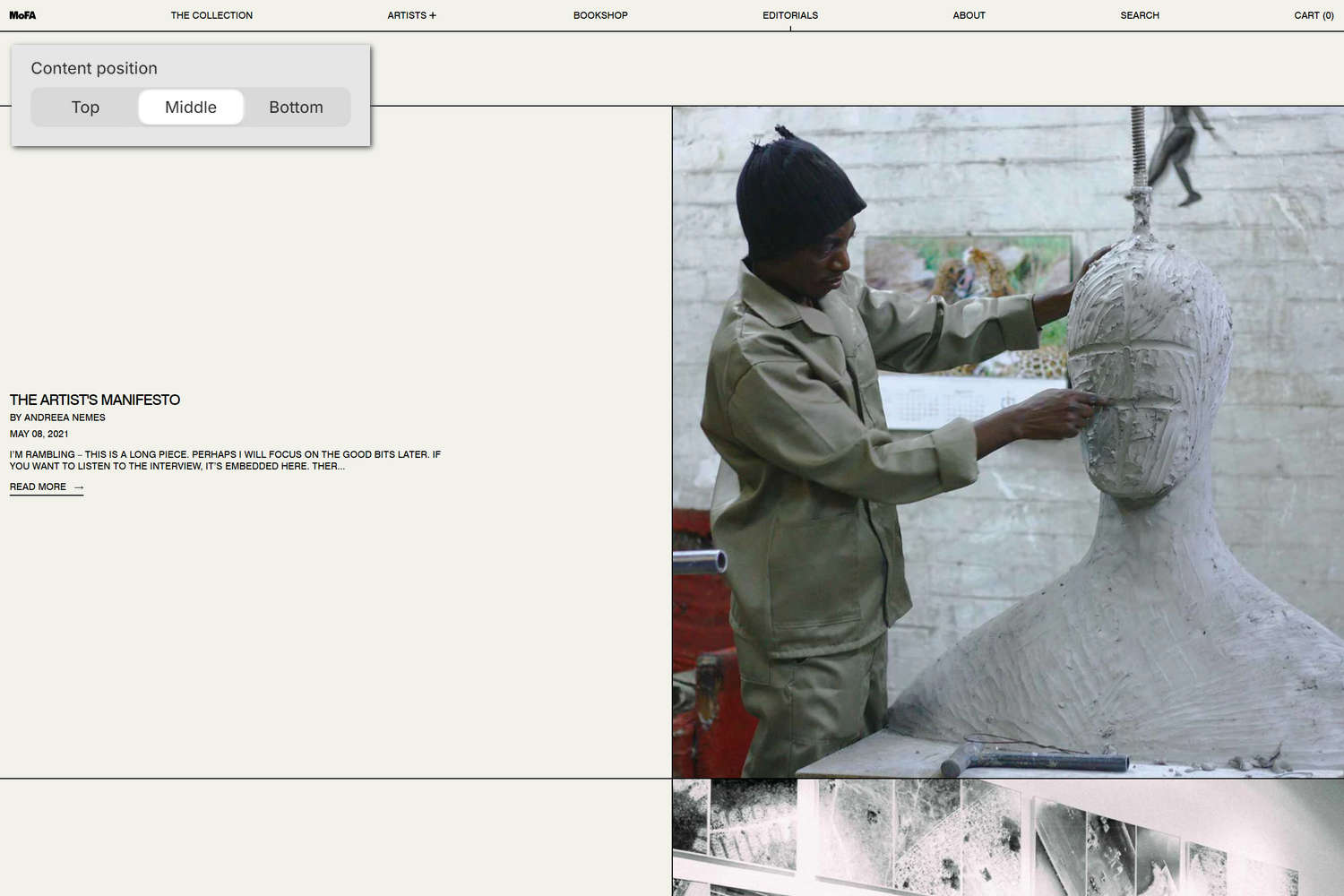The image size is (1344, 896).
Task: Switch content position to Bottom
Action: [296, 108]
